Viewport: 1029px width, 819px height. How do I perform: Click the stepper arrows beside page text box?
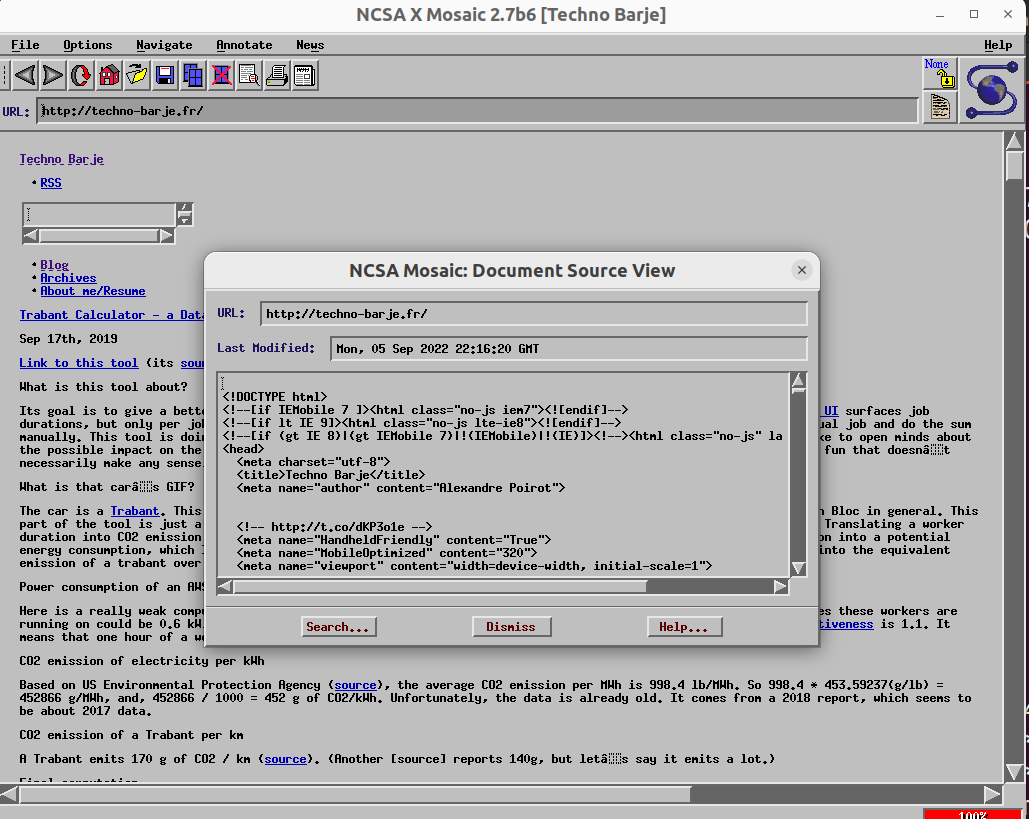click(x=185, y=215)
